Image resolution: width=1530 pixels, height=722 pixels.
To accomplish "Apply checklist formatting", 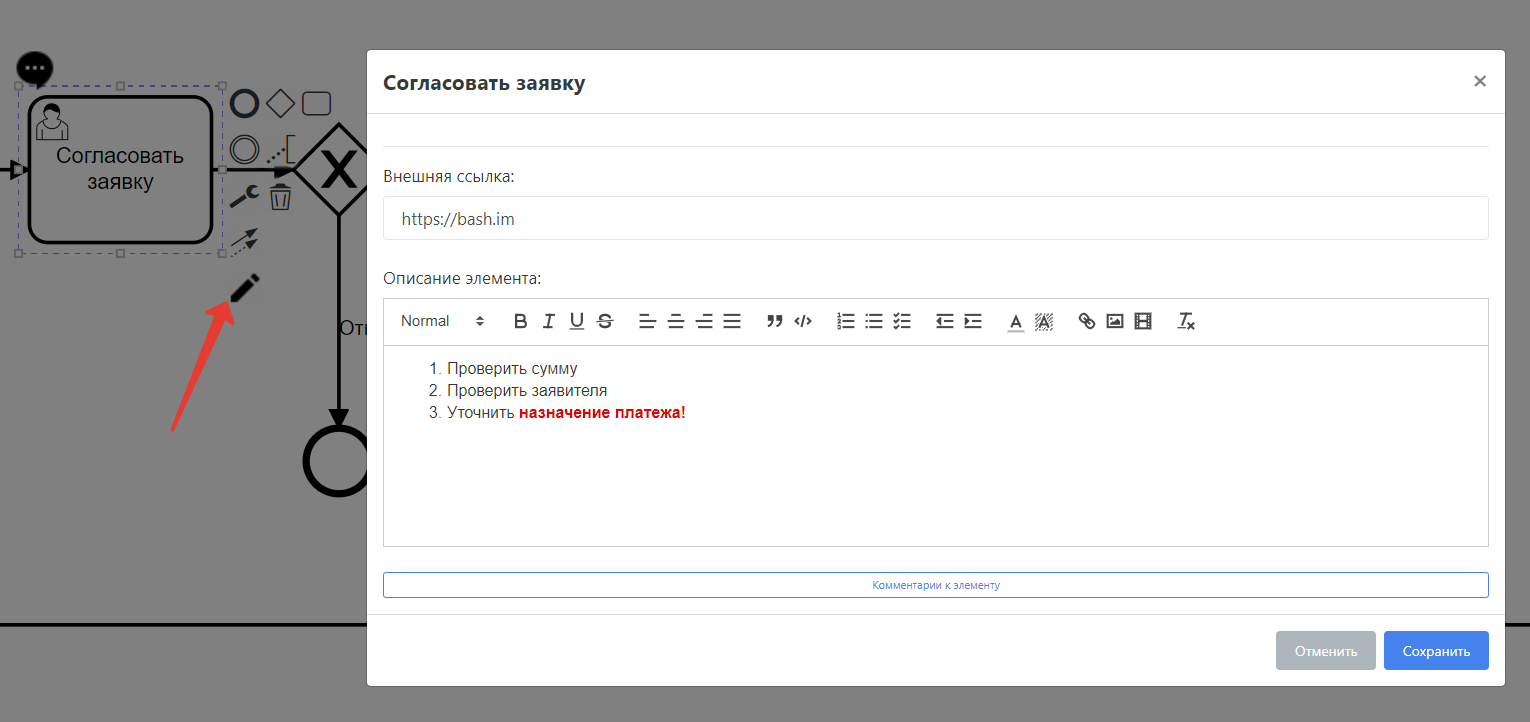I will coord(902,321).
